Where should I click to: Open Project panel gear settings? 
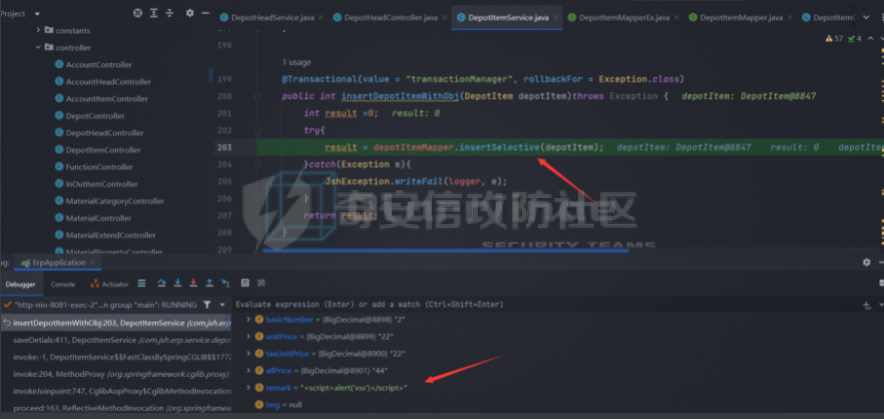click(x=190, y=13)
